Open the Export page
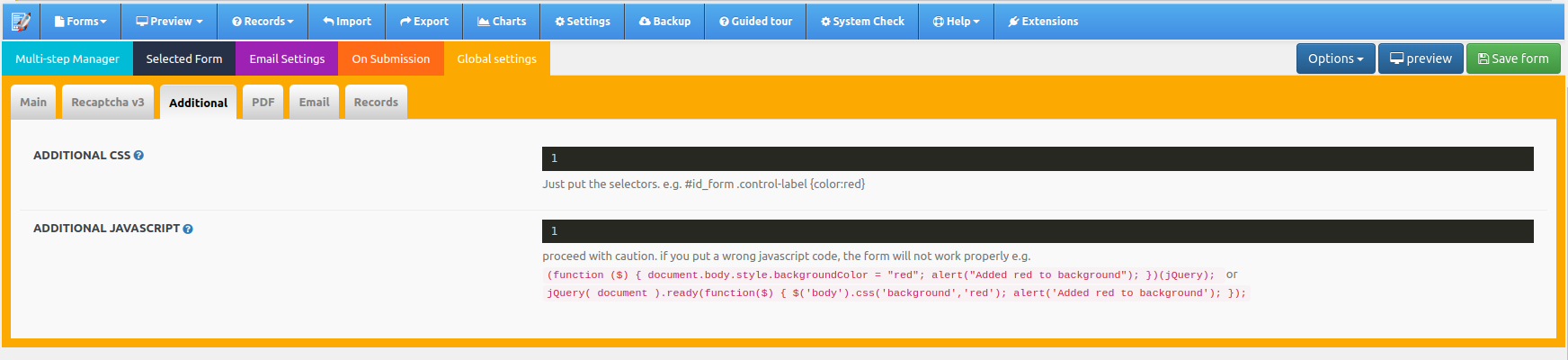 [x=424, y=22]
